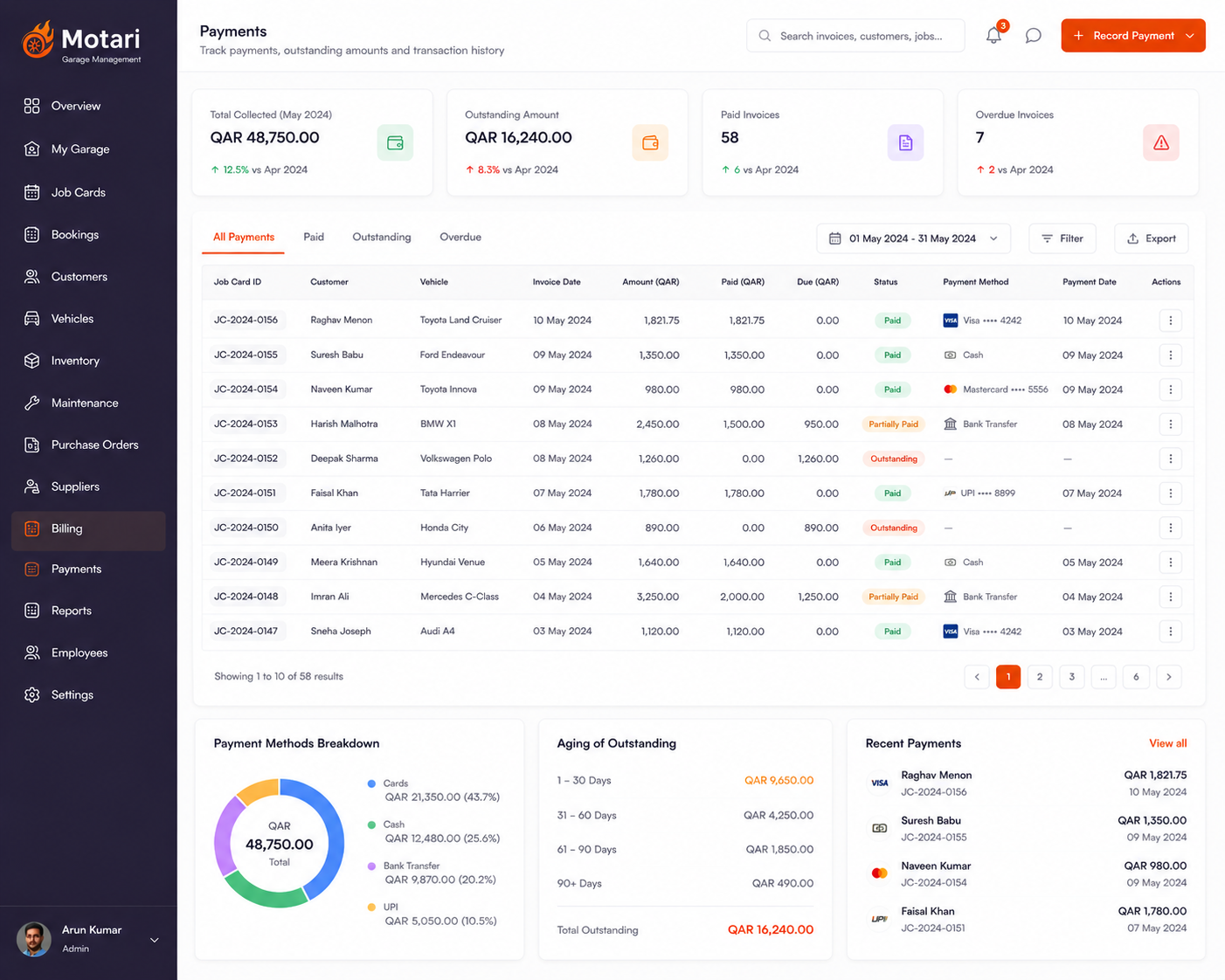The image size is (1225, 980).
Task: Click the Paid Invoices document icon
Action: click(905, 142)
